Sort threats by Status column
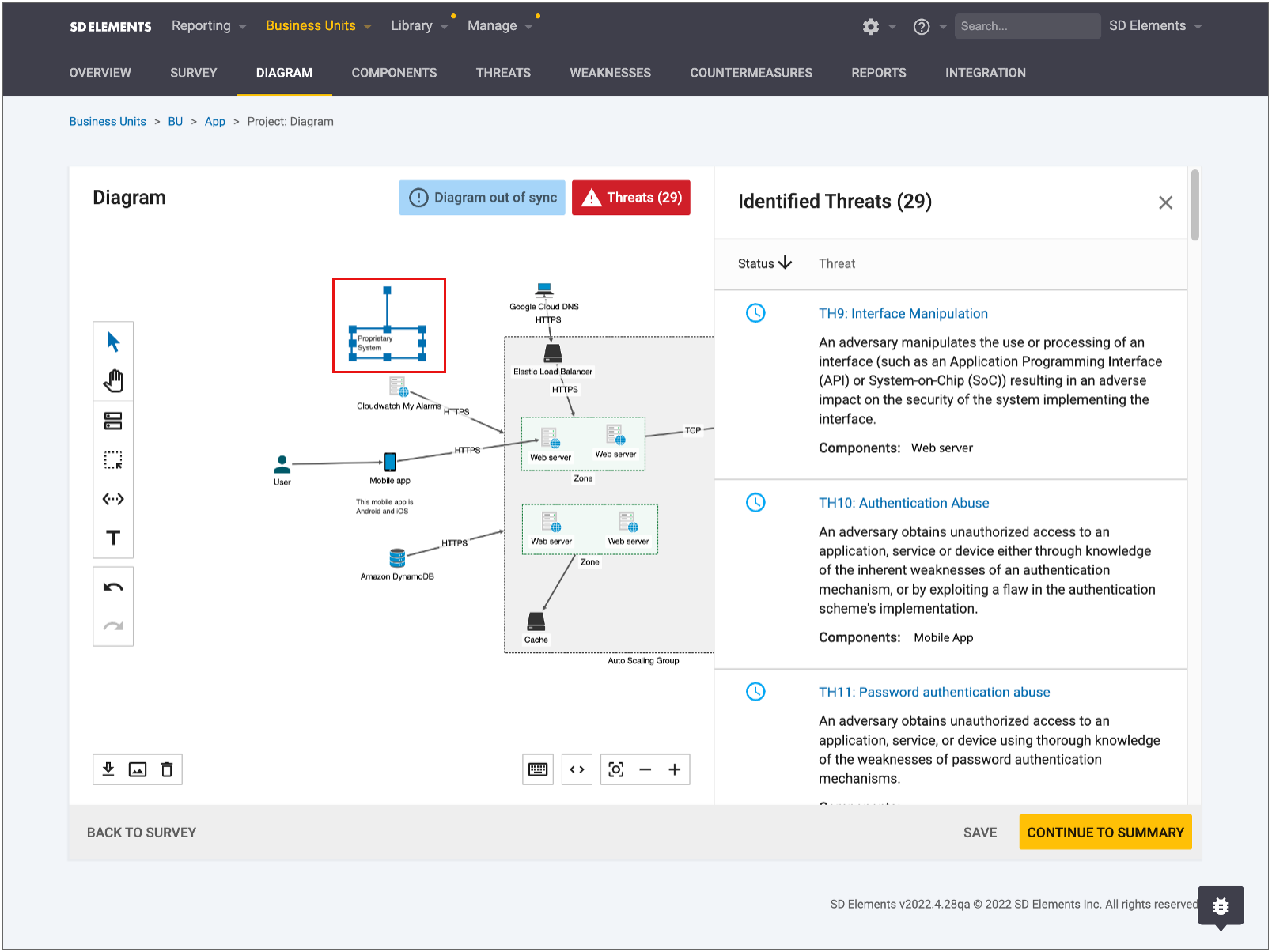 (x=764, y=263)
